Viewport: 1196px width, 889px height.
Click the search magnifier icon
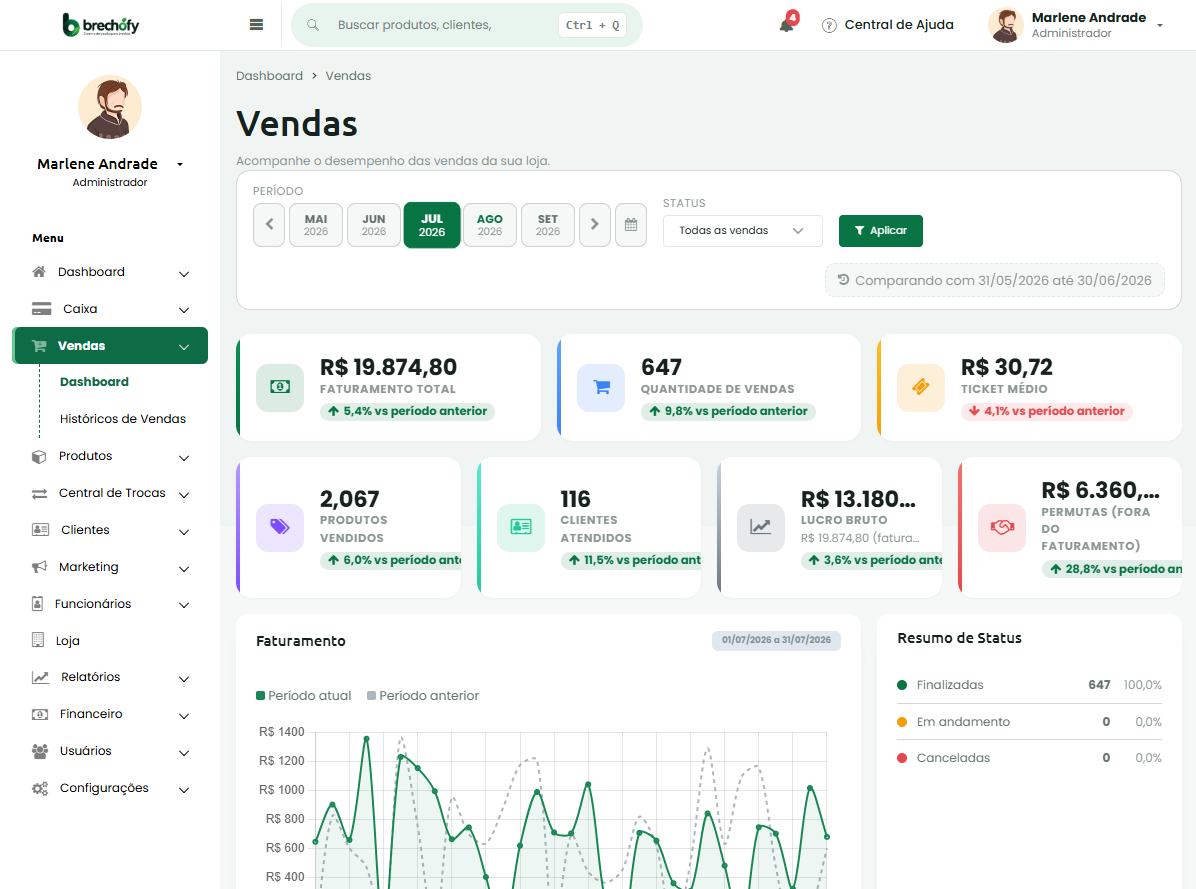point(313,25)
